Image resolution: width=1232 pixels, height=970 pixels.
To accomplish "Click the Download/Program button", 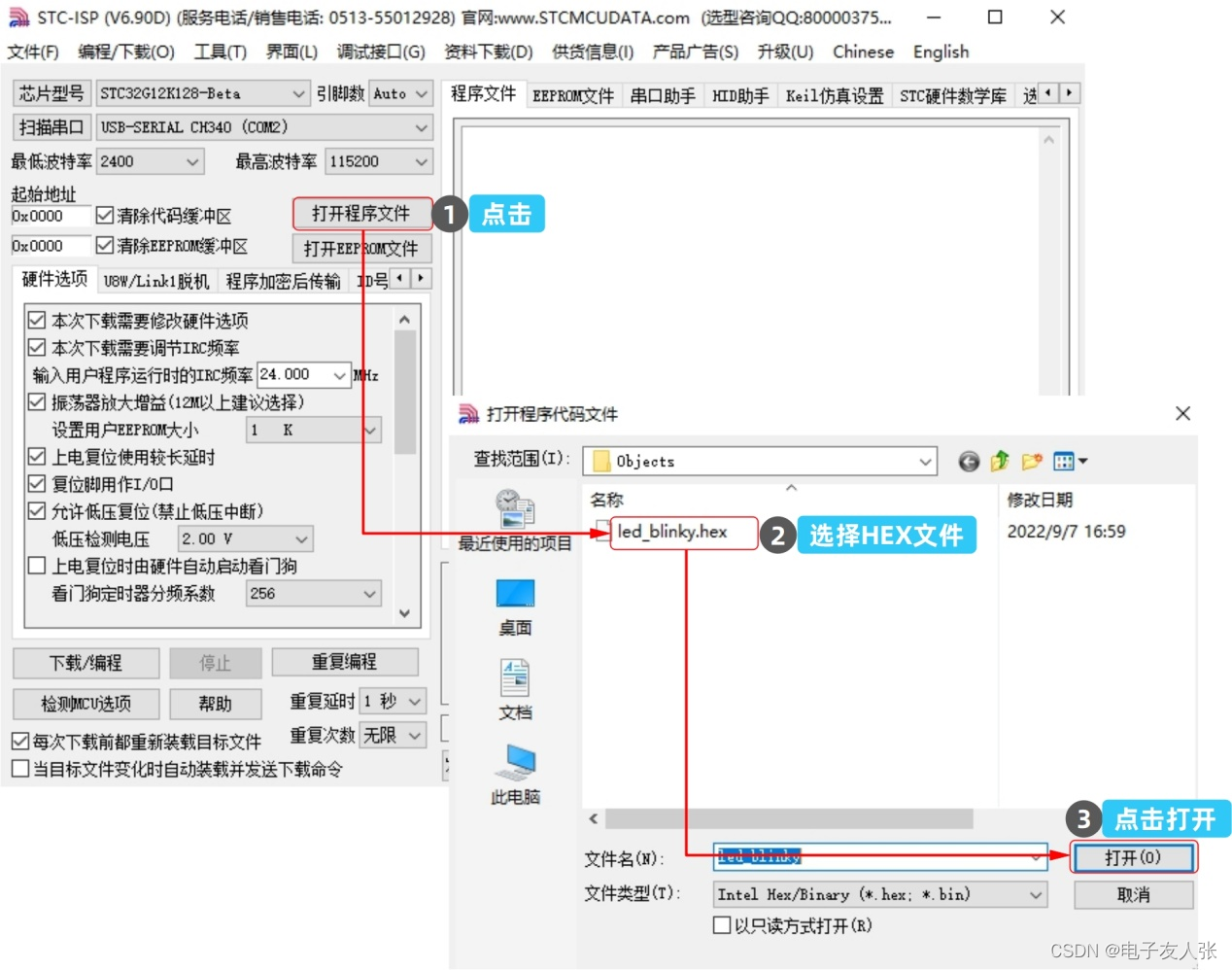I will click(86, 663).
